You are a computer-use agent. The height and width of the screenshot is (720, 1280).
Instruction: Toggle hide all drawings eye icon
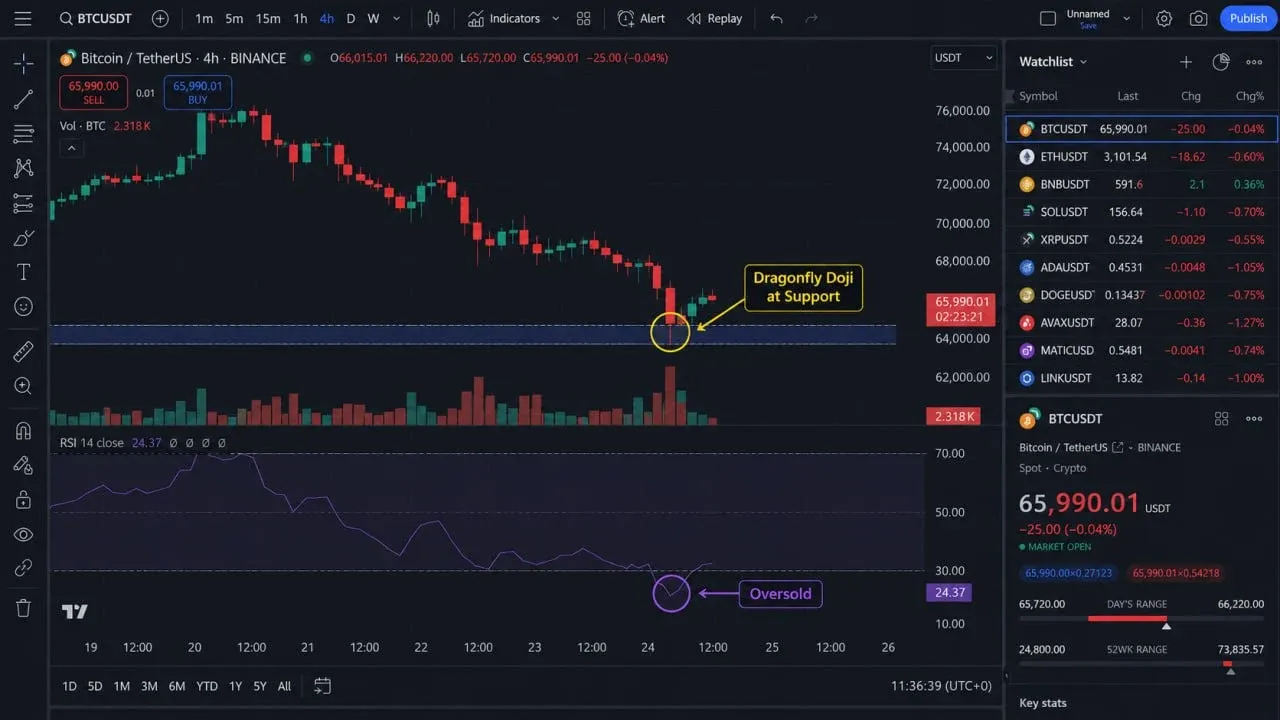[x=23, y=535]
